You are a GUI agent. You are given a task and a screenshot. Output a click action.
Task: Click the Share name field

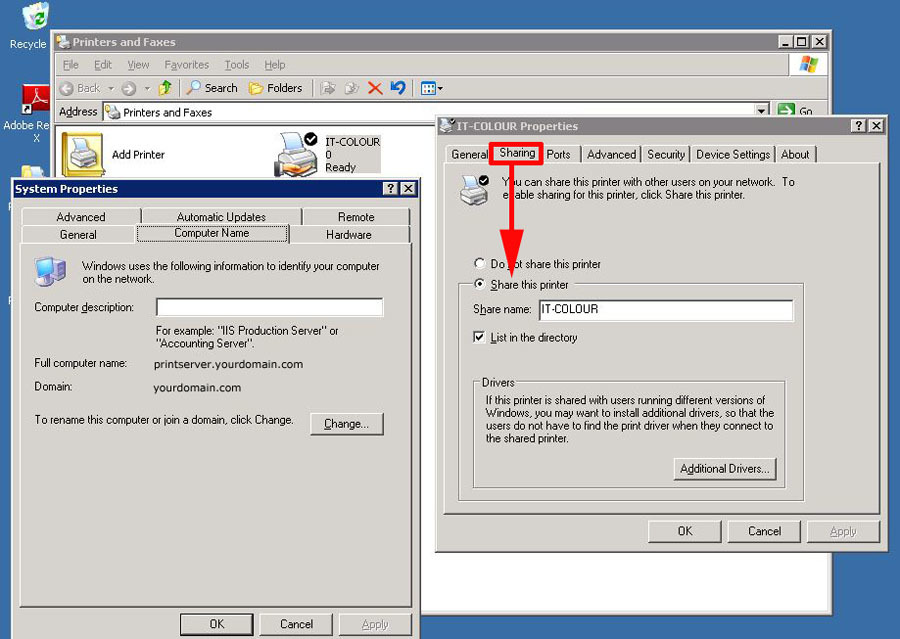[666, 309]
